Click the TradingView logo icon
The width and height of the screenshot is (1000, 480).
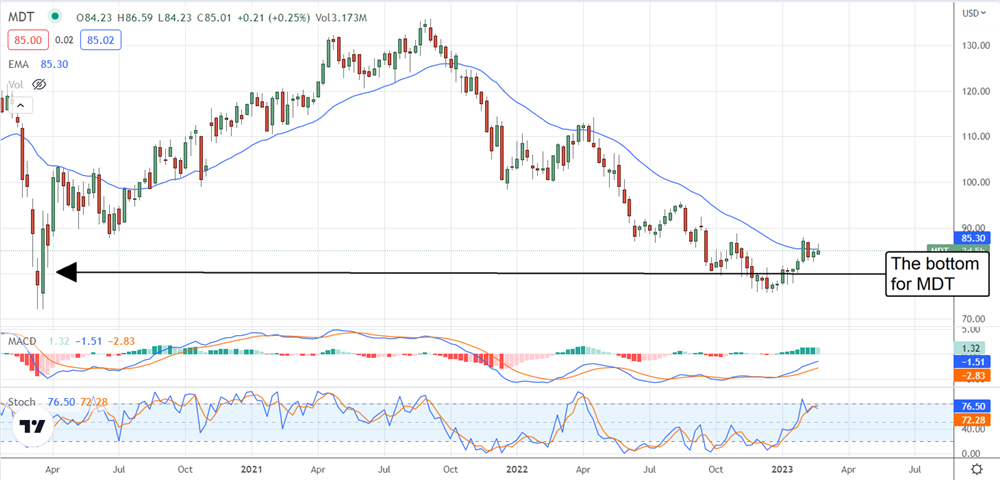(31, 426)
